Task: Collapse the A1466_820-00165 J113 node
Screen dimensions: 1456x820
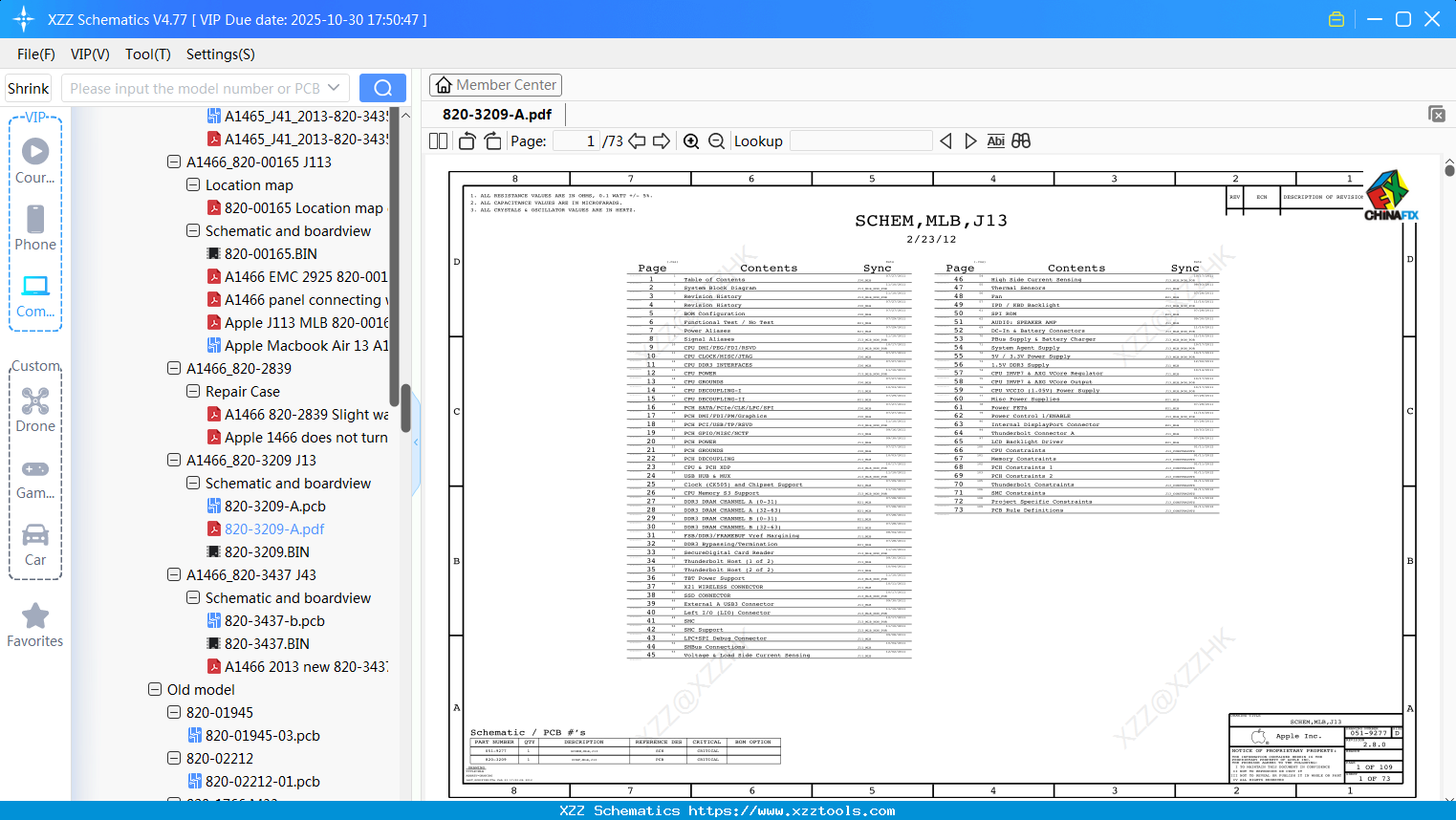Action: point(174,162)
